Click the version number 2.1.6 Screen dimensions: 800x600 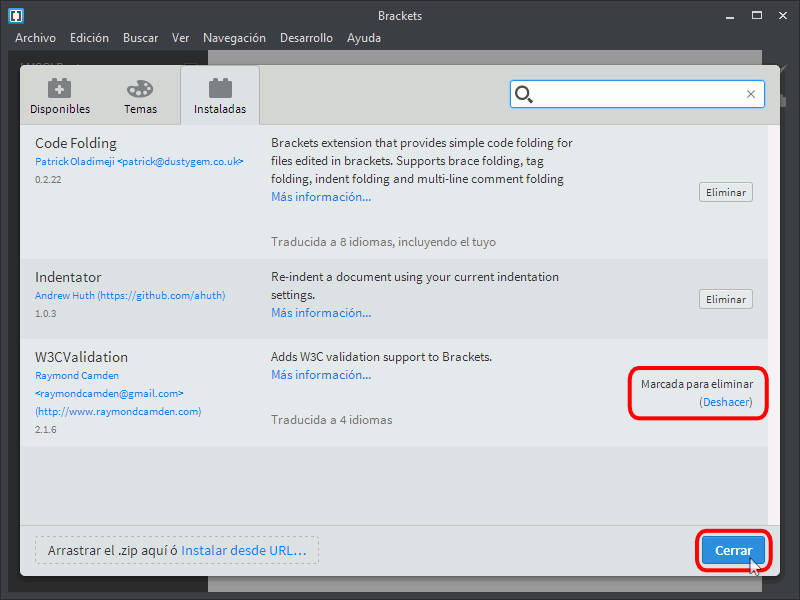pos(45,430)
